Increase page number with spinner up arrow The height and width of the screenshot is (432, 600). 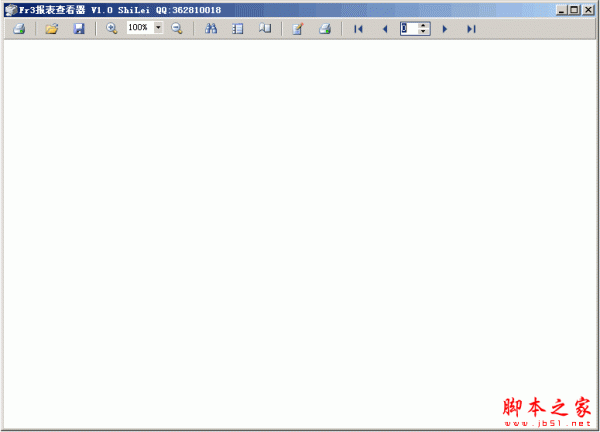pyautogui.click(x=423, y=26)
